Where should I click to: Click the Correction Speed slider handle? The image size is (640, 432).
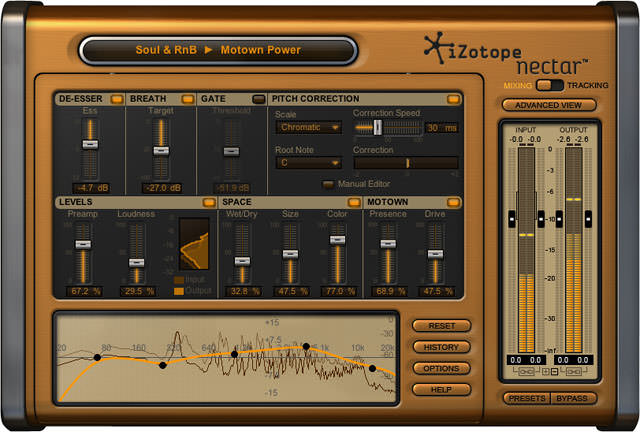tap(378, 127)
